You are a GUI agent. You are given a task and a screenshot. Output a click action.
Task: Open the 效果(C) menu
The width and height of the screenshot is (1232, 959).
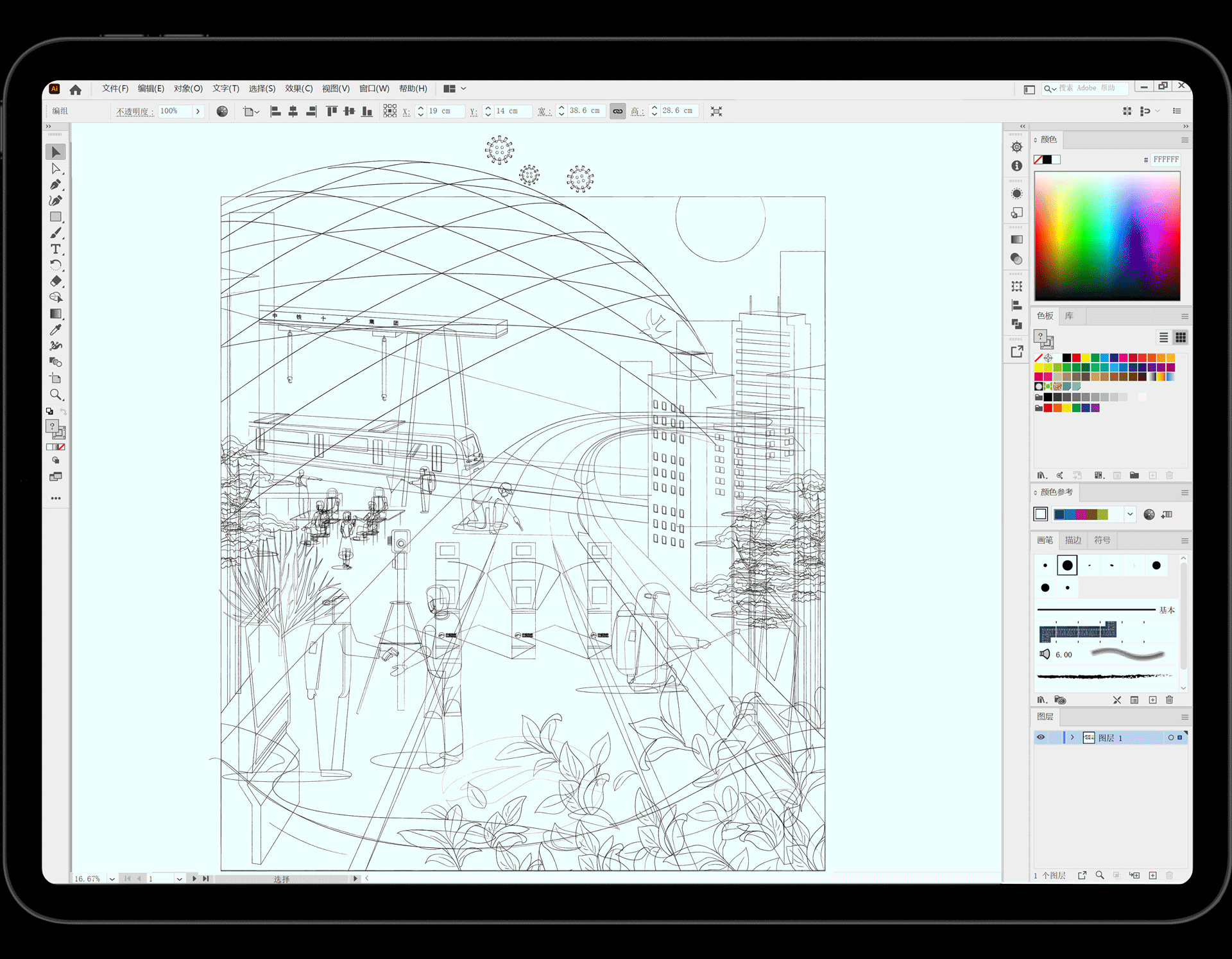pos(298,89)
